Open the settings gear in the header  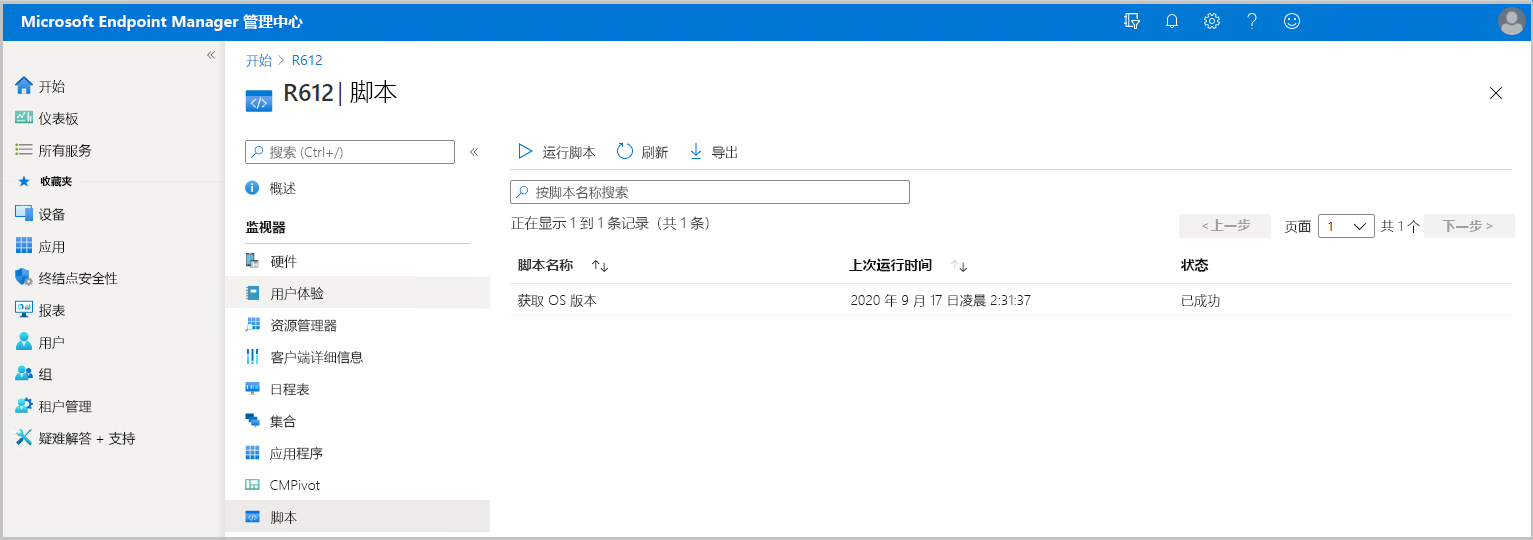(x=1212, y=21)
